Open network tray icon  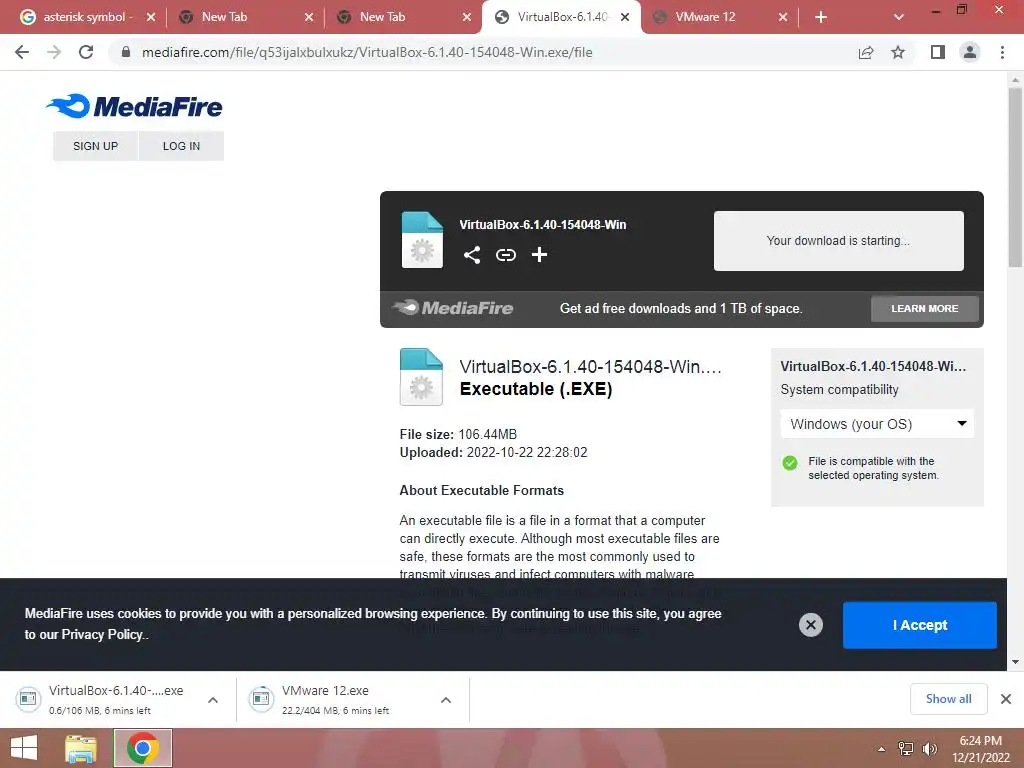point(906,749)
